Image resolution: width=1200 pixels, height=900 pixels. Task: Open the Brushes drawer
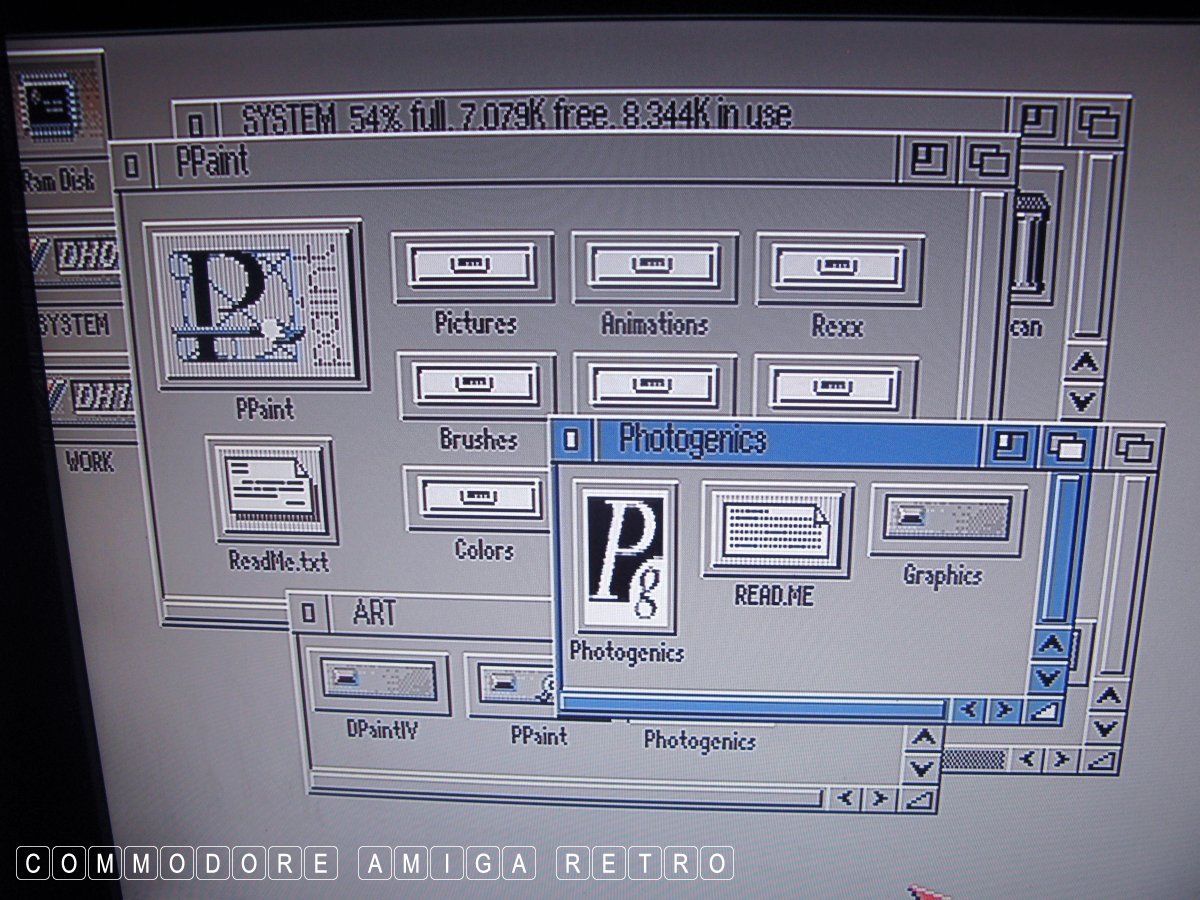tap(477, 386)
